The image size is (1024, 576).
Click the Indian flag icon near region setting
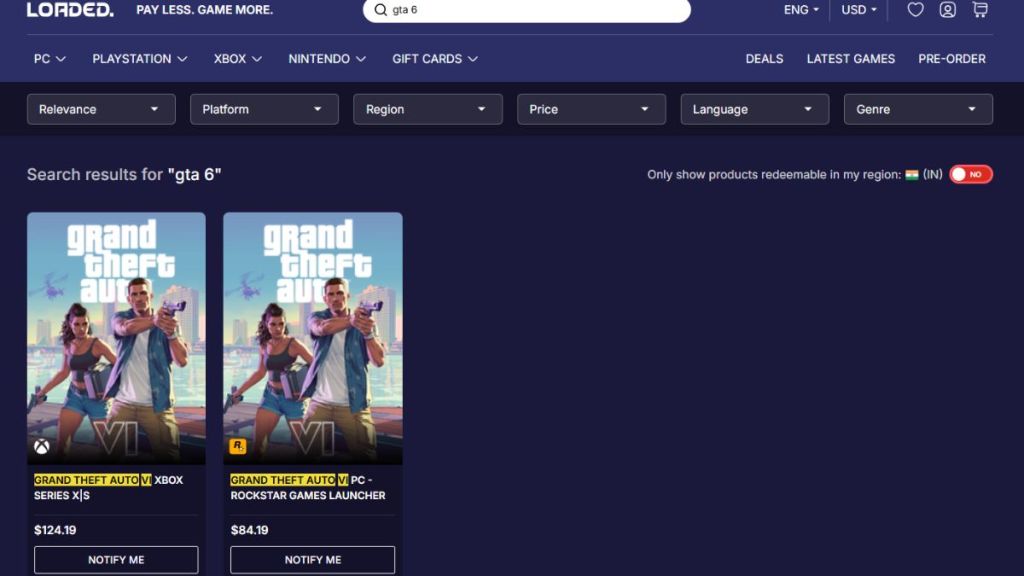(x=914, y=174)
